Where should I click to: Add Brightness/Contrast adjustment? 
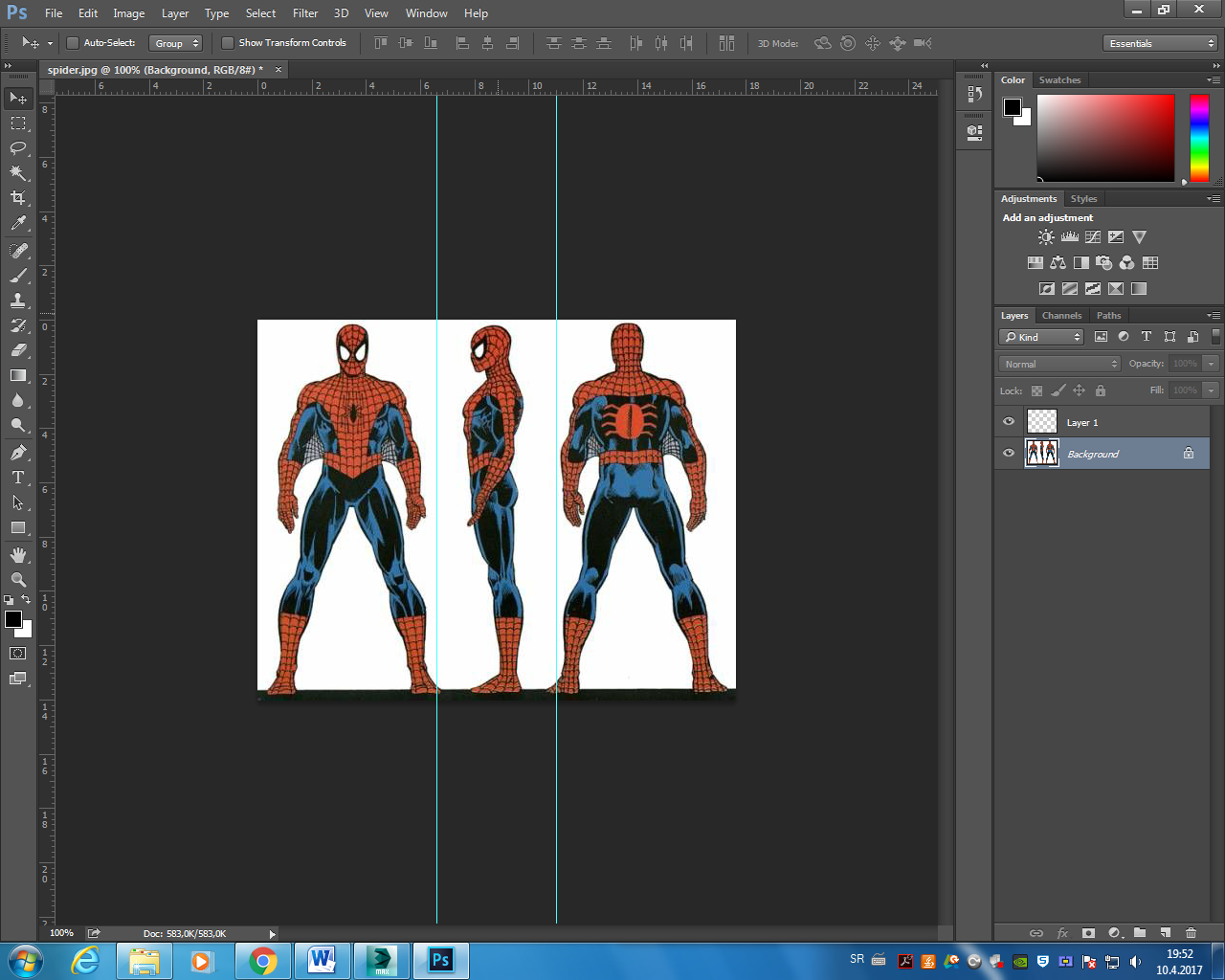coord(1046,236)
